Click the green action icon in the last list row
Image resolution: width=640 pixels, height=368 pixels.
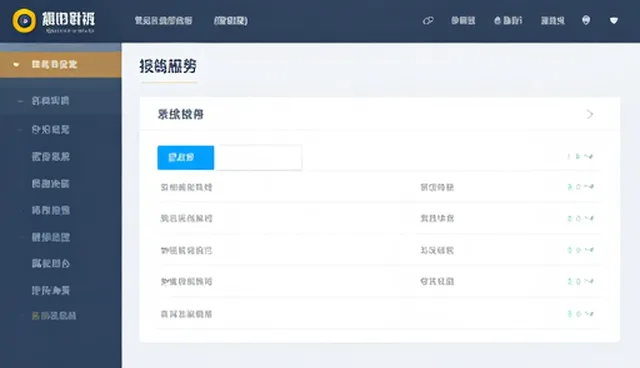point(570,314)
